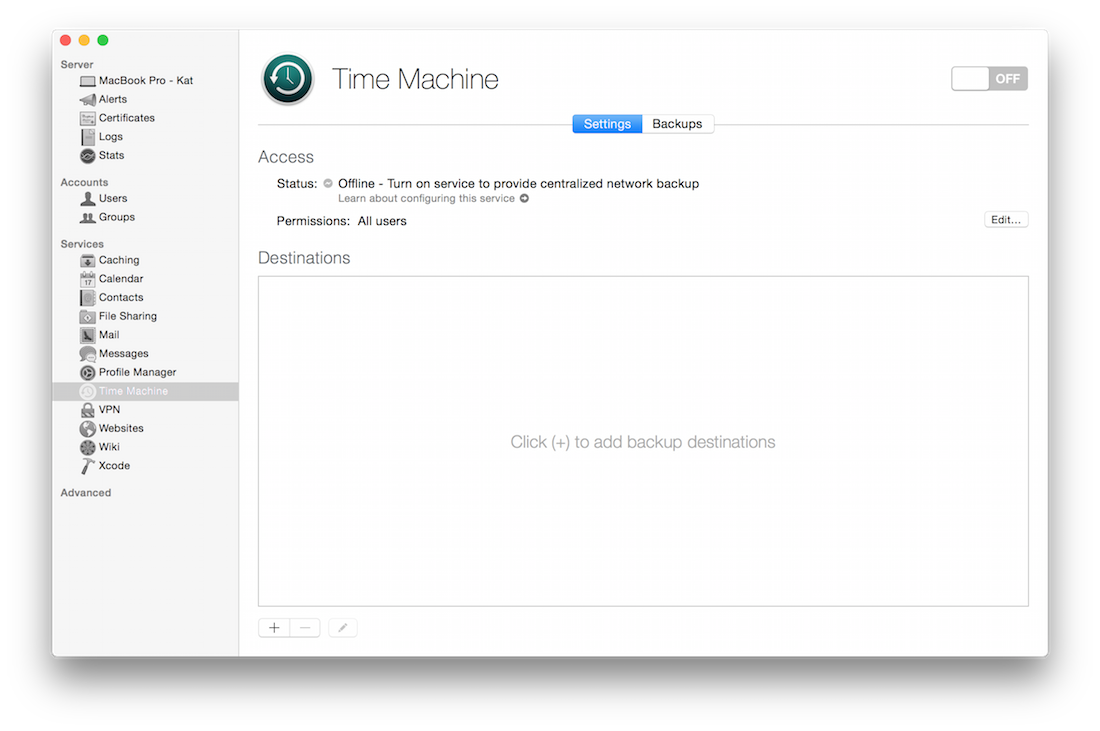This screenshot has width=1100, height=731.
Task: Click the Accounts section header
Action: (84, 182)
